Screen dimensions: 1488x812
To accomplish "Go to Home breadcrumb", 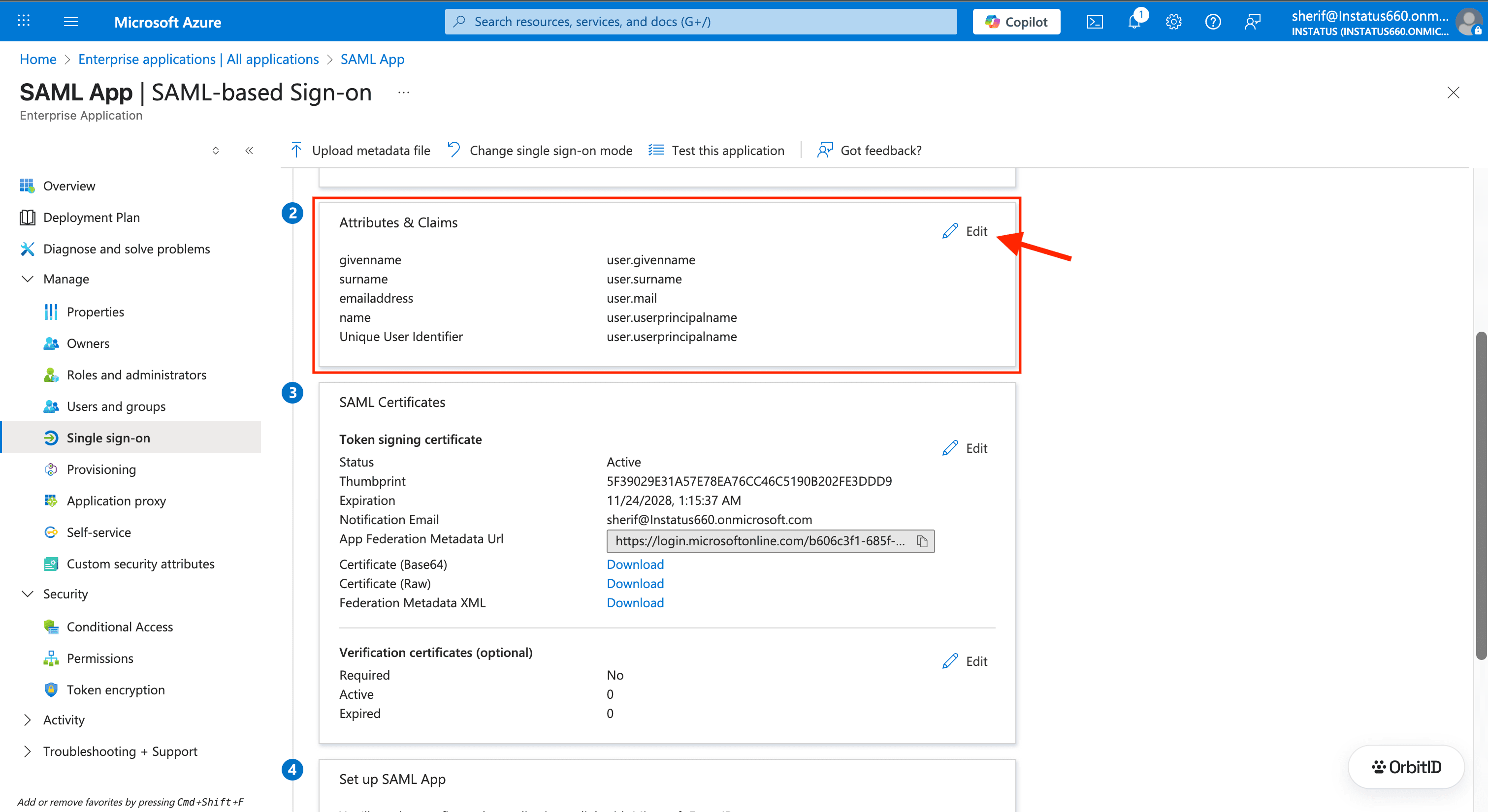I will 38,59.
